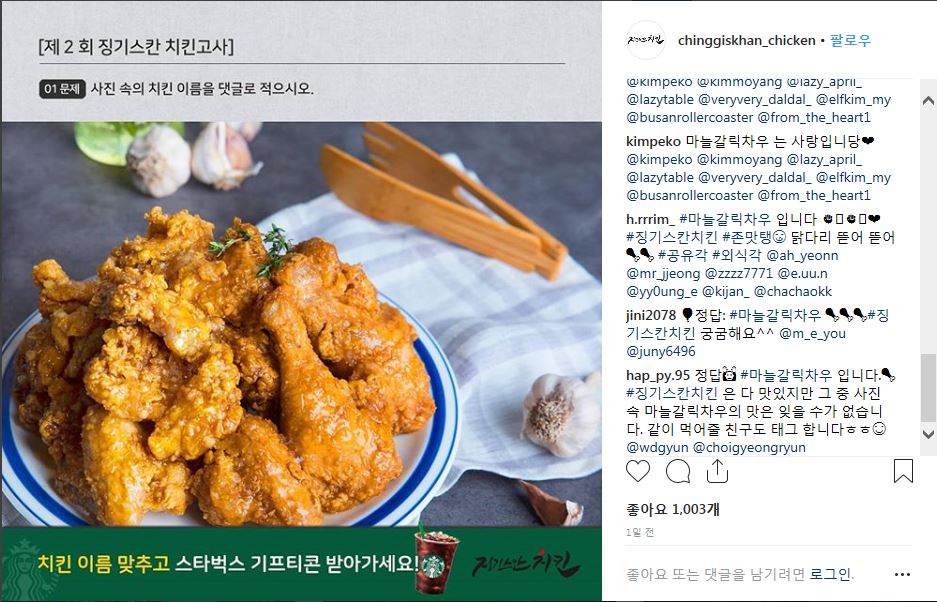Click the comments scrollbar down arrow
Image resolution: width=937 pixels, height=602 pixels.
pyautogui.click(x=928, y=434)
